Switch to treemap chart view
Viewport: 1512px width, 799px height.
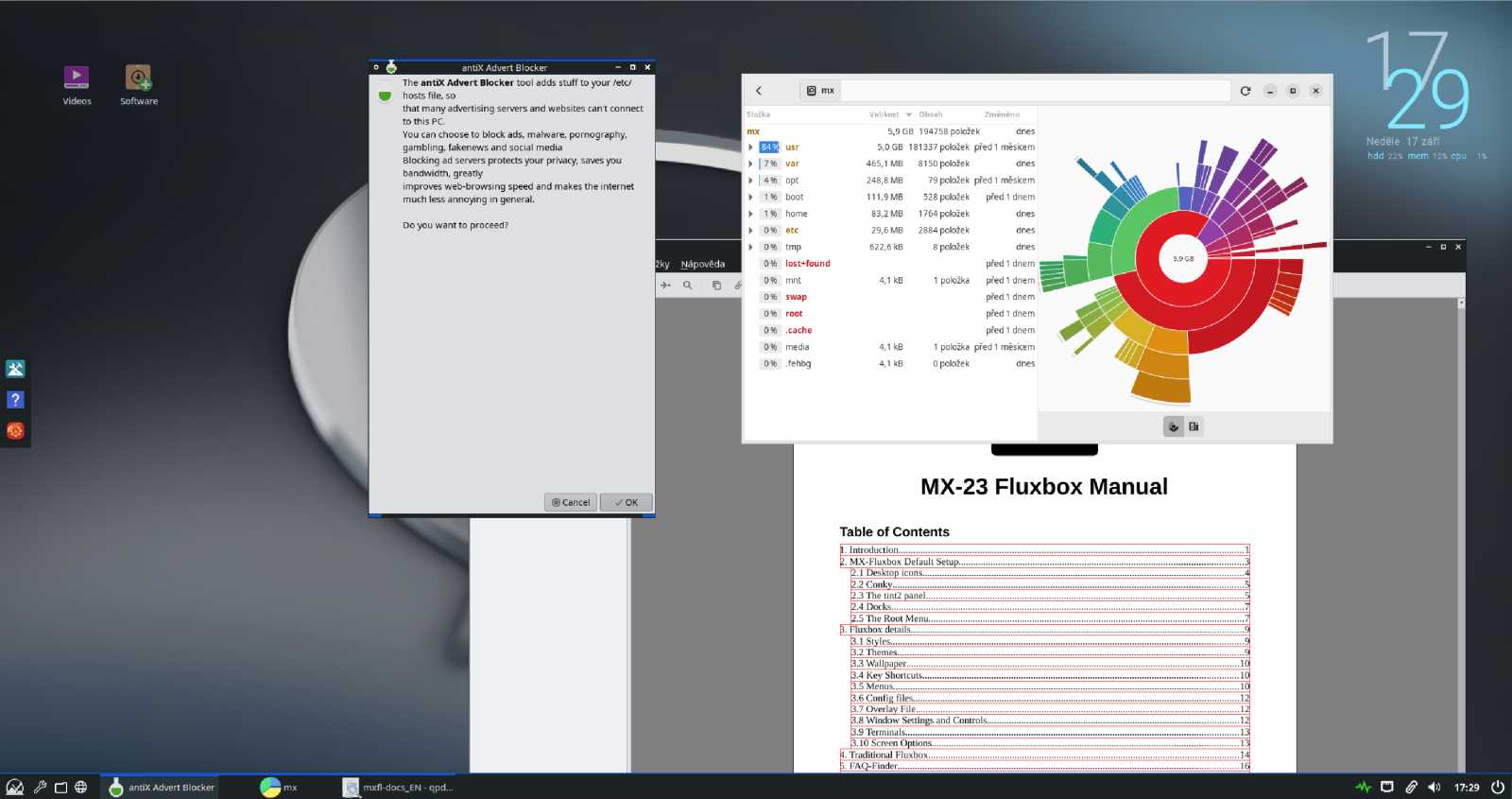1194,426
